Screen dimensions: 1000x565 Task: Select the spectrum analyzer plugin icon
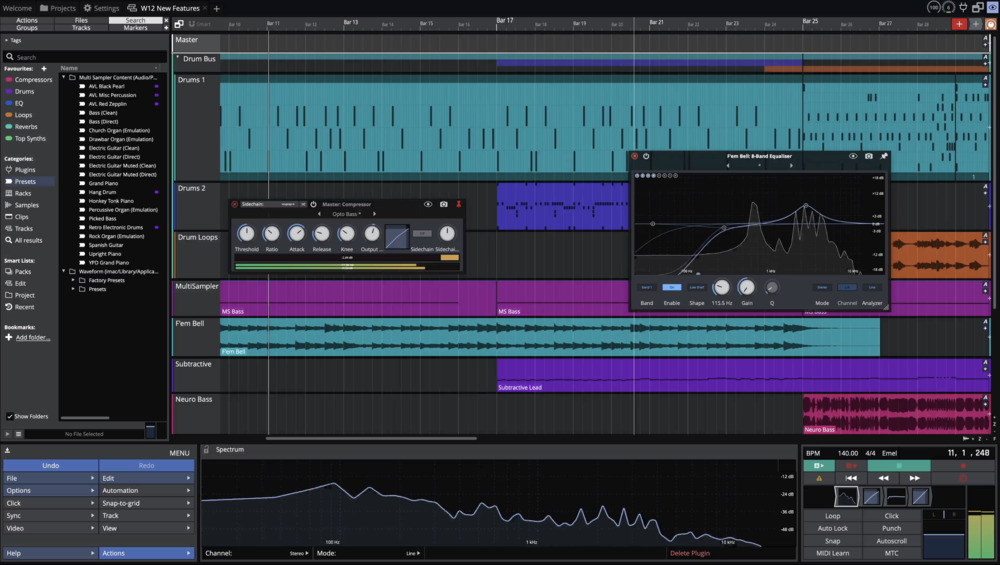[846, 497]
